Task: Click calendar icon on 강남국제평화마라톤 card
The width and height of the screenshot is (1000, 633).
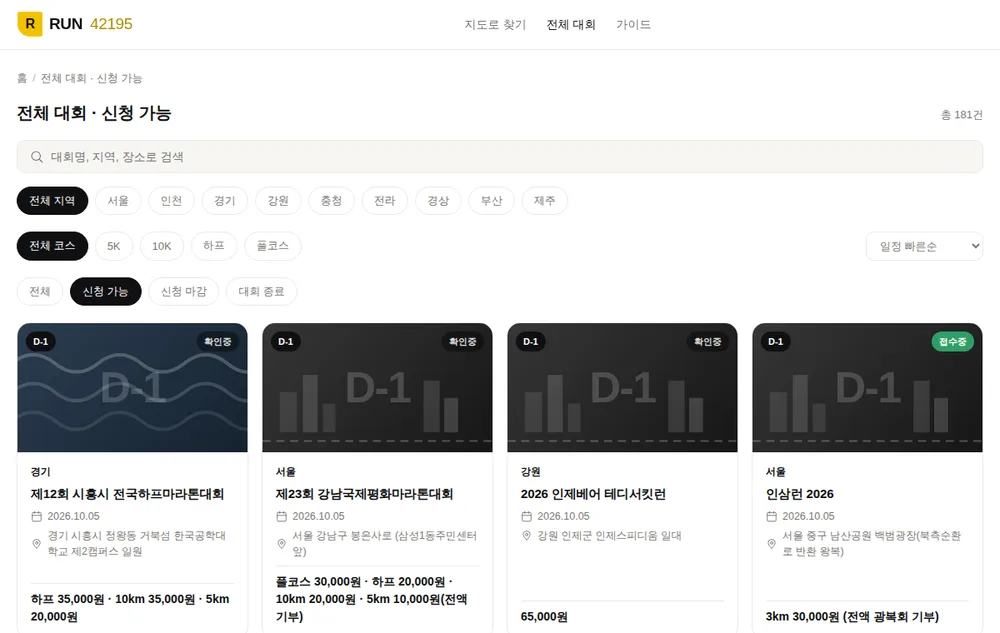Action: click(x=281, y=516)
